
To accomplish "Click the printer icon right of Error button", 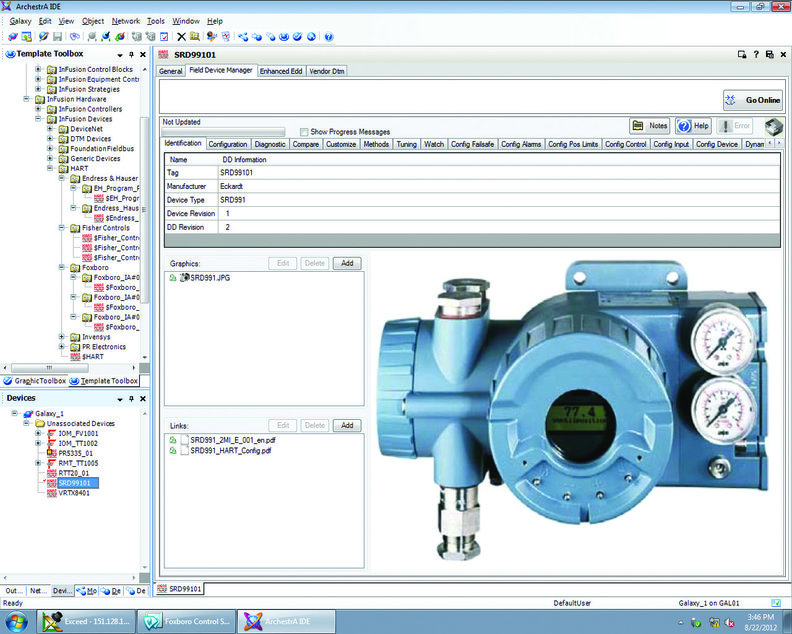I will click(x=773, y=126).
